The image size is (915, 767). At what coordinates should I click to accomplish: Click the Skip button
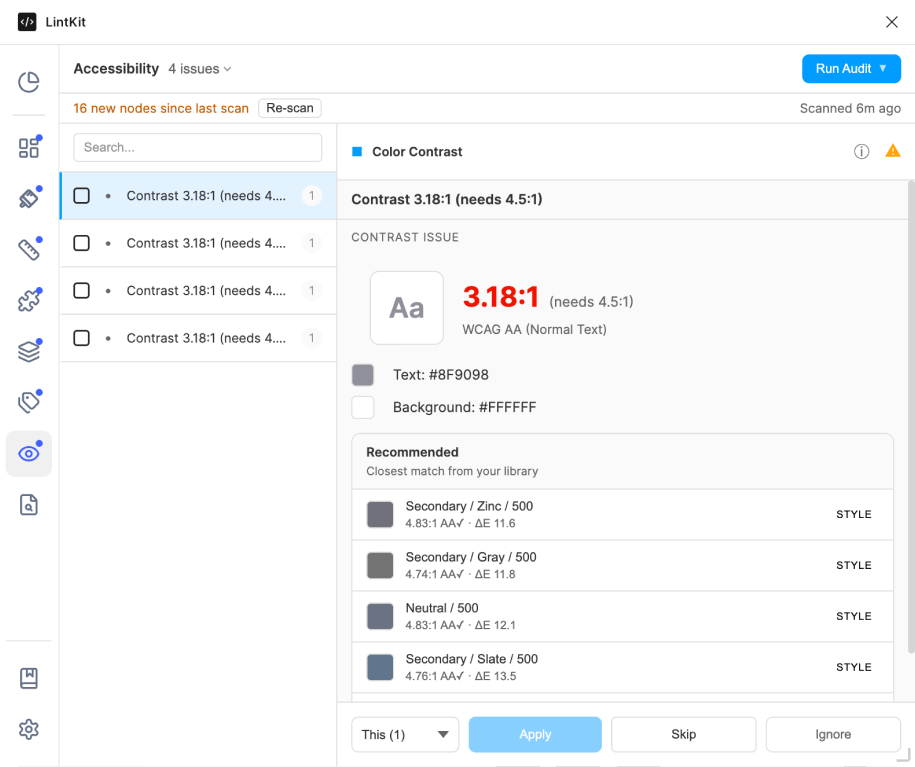[683, 734]
